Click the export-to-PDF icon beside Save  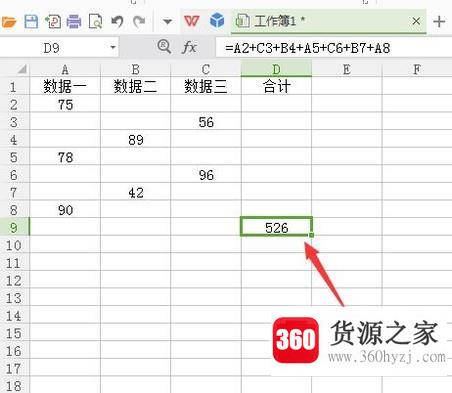pos(53,22)
